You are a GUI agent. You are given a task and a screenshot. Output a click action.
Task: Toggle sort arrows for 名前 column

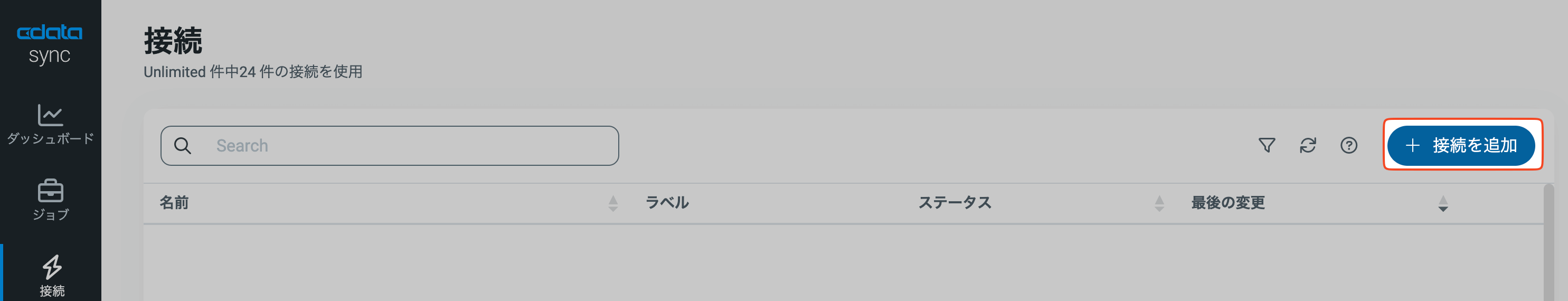coord(612,203)
